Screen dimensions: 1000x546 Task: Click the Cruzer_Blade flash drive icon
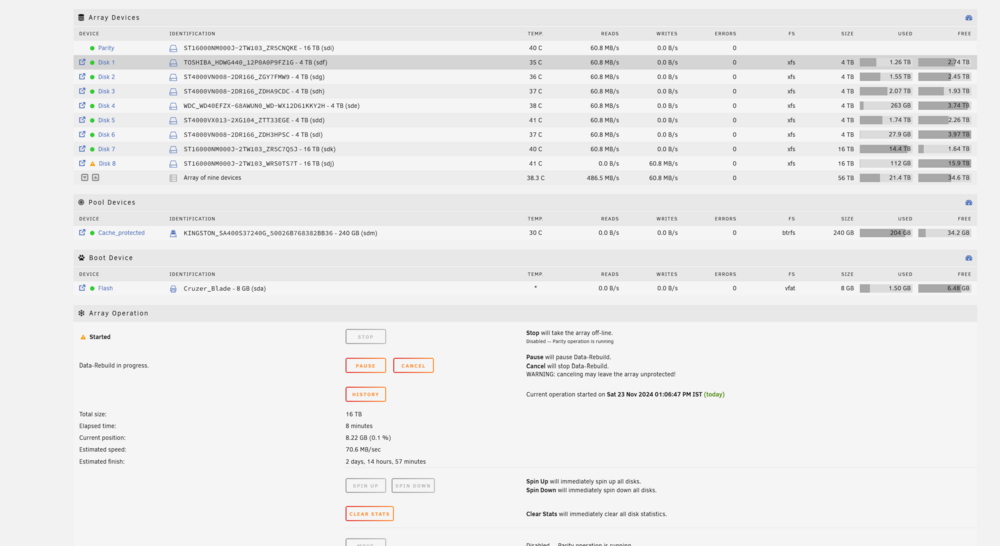[x=173, y=288]
